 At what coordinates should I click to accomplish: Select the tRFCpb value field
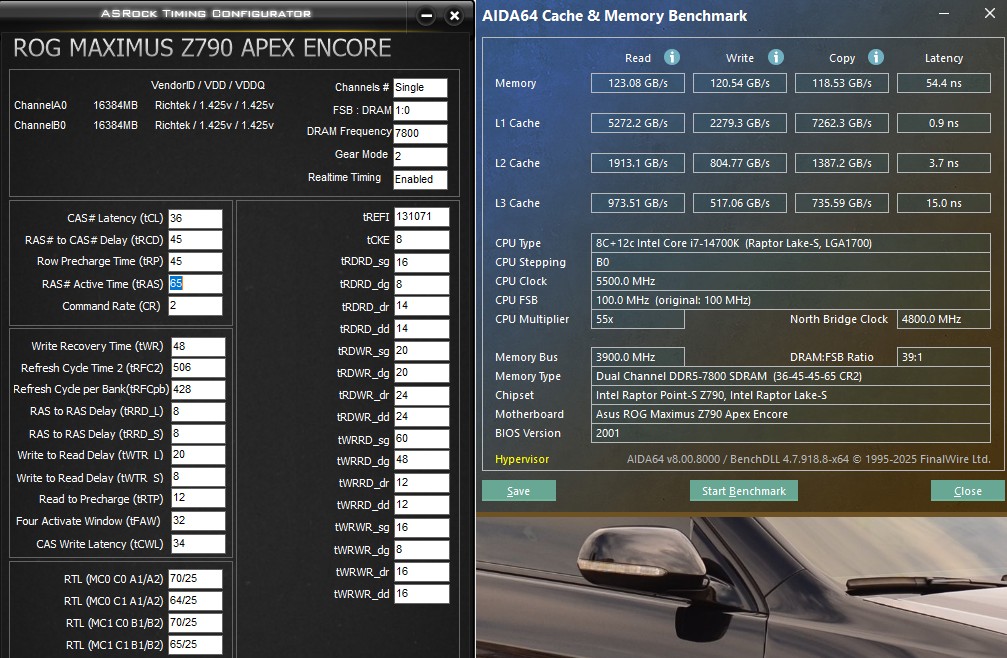click(x=198, y=390)
